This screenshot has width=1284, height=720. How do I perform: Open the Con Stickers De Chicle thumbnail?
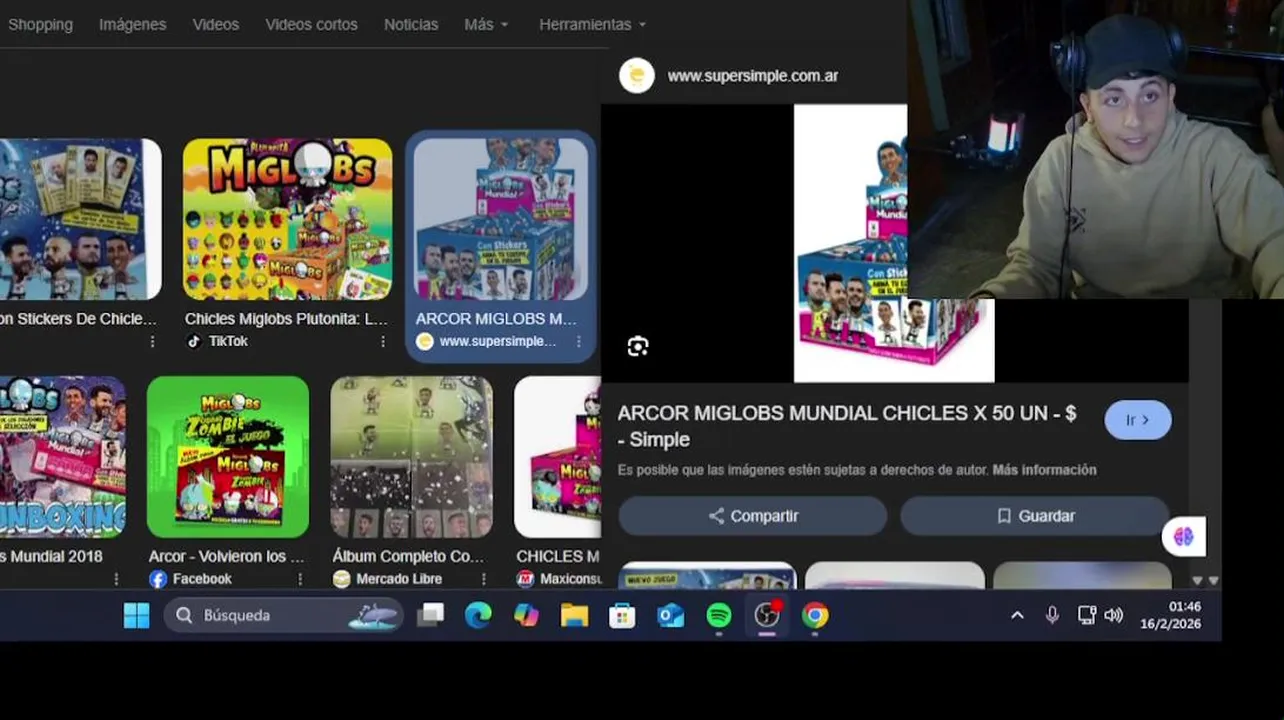80,219
